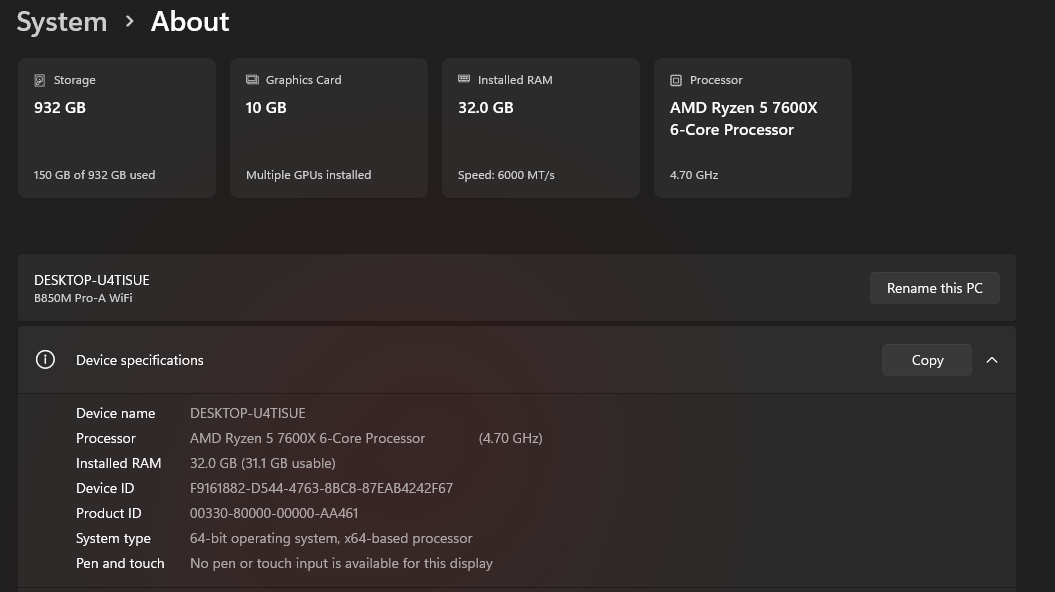
Task: Collapse the Device specifications section chevron
Action: (992, 360)
